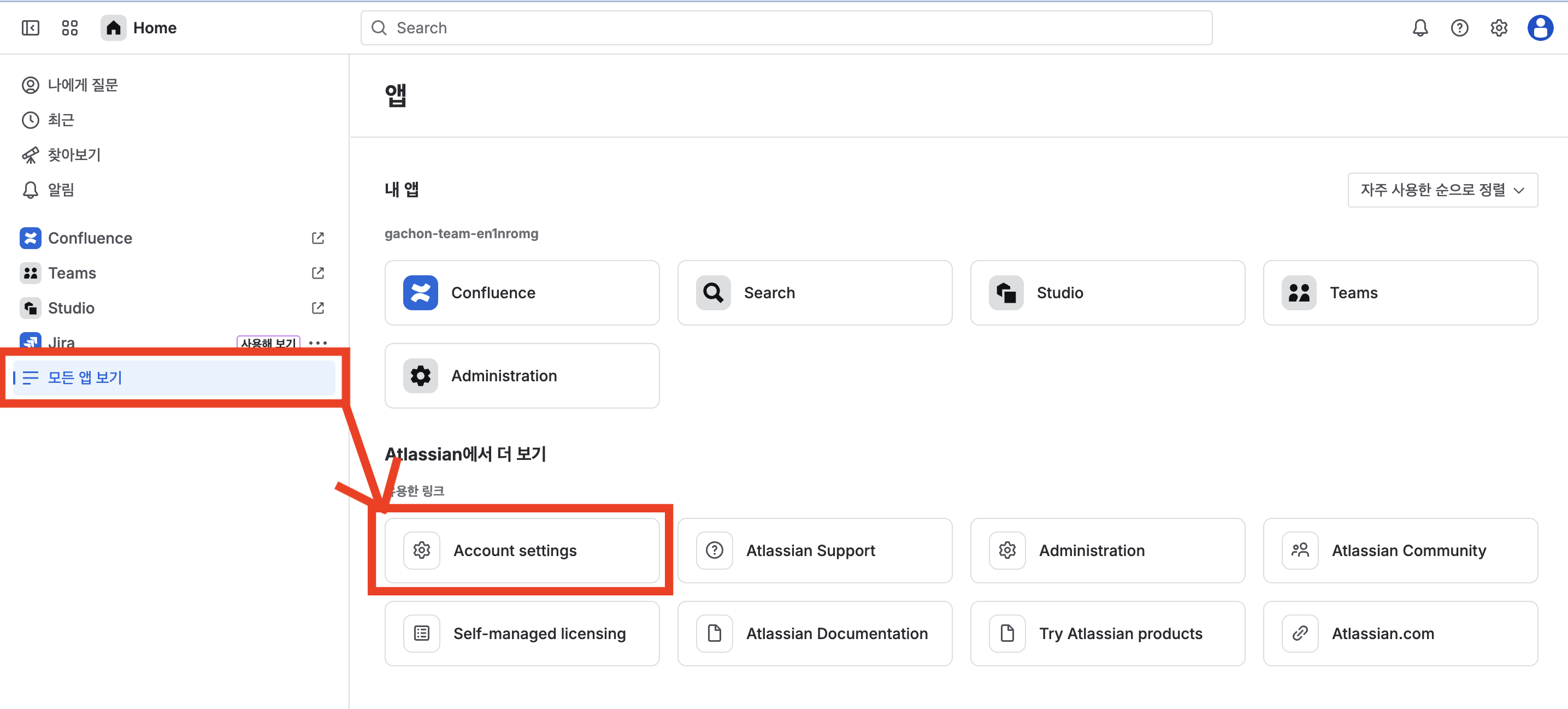Go to 찾아보기 in sidebar

coord(74,155)
